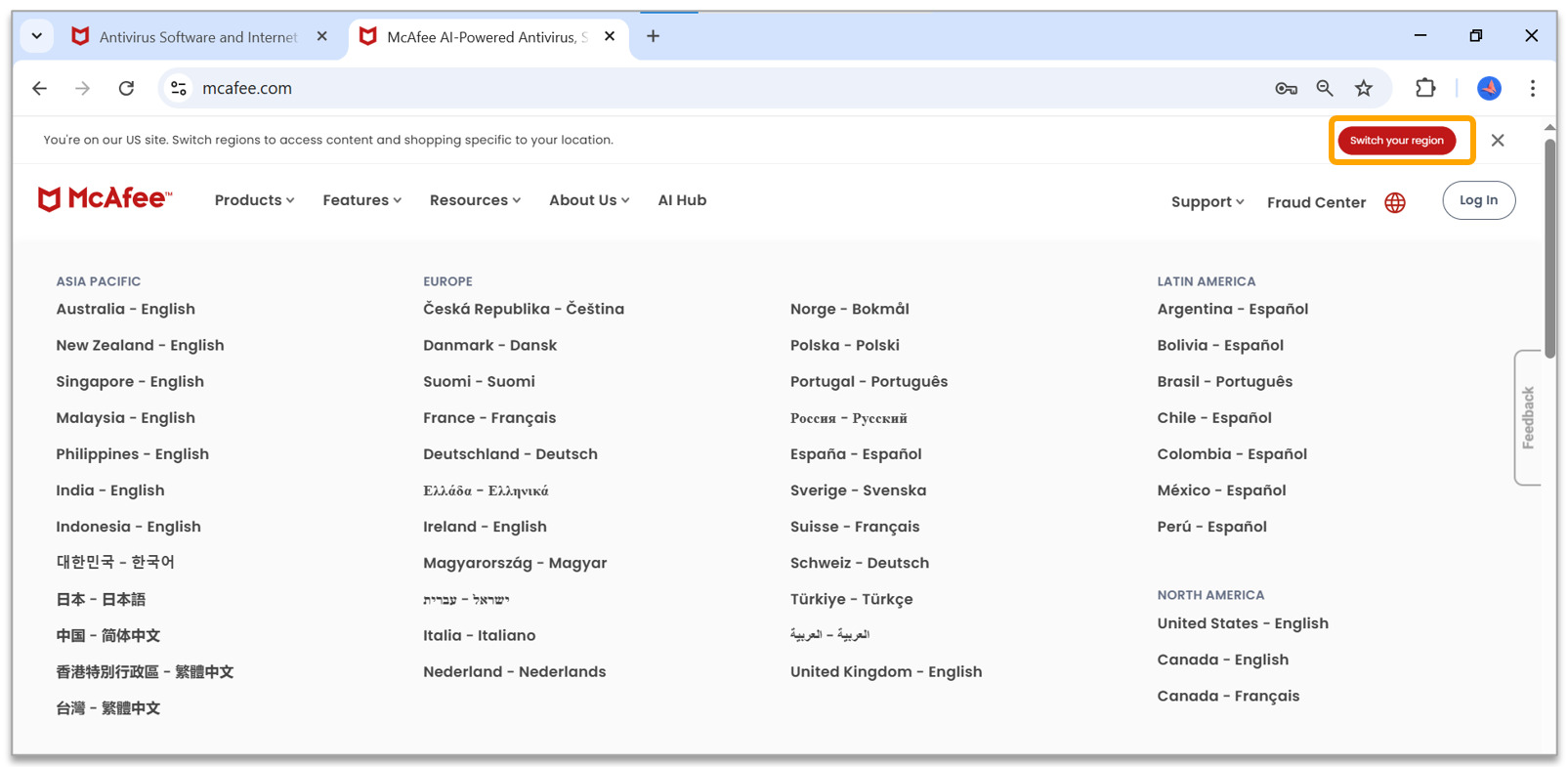Open Chrome's three-dot menu

1532,88
